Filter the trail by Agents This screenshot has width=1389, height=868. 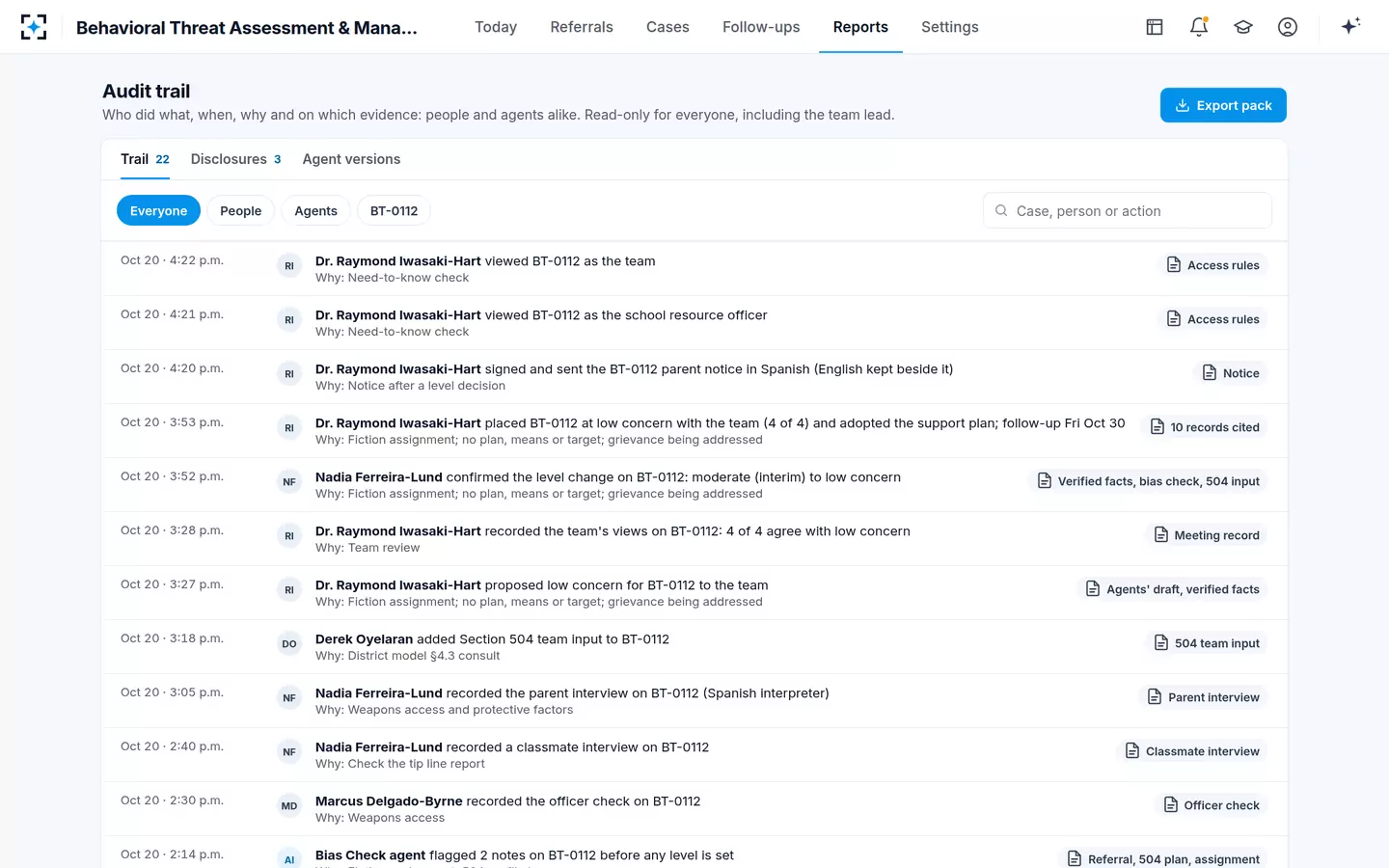315,210
